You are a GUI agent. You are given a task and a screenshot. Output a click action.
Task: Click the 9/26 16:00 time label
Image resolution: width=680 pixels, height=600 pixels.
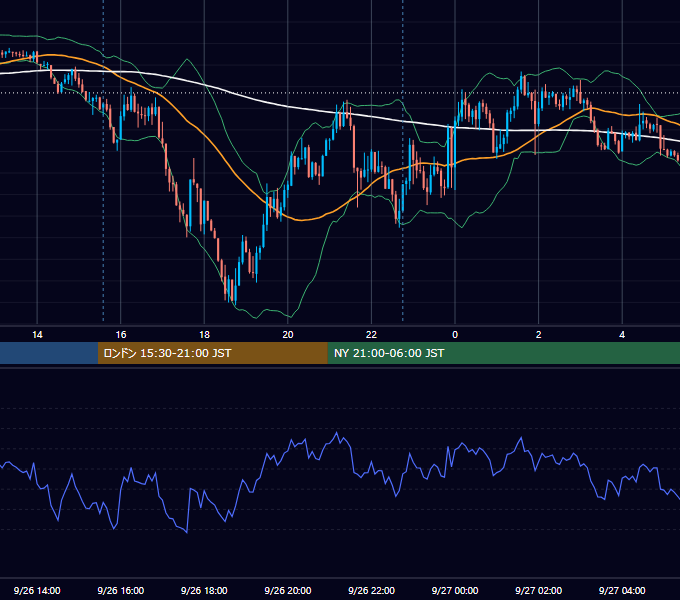point(121,590)
